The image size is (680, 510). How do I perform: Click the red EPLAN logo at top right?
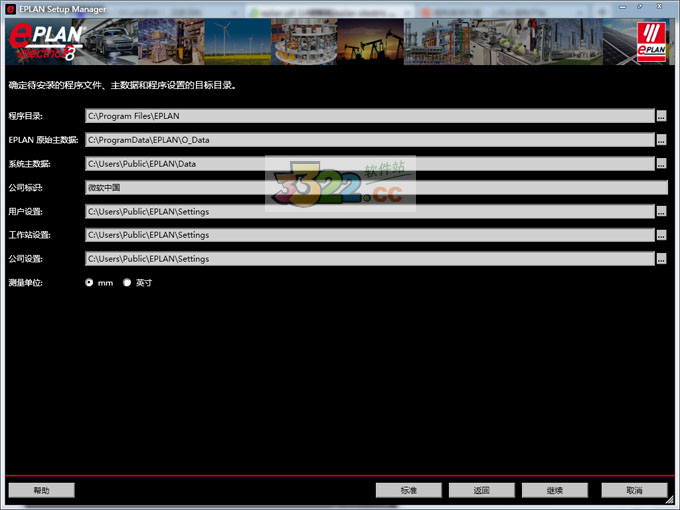coord(651,42)
